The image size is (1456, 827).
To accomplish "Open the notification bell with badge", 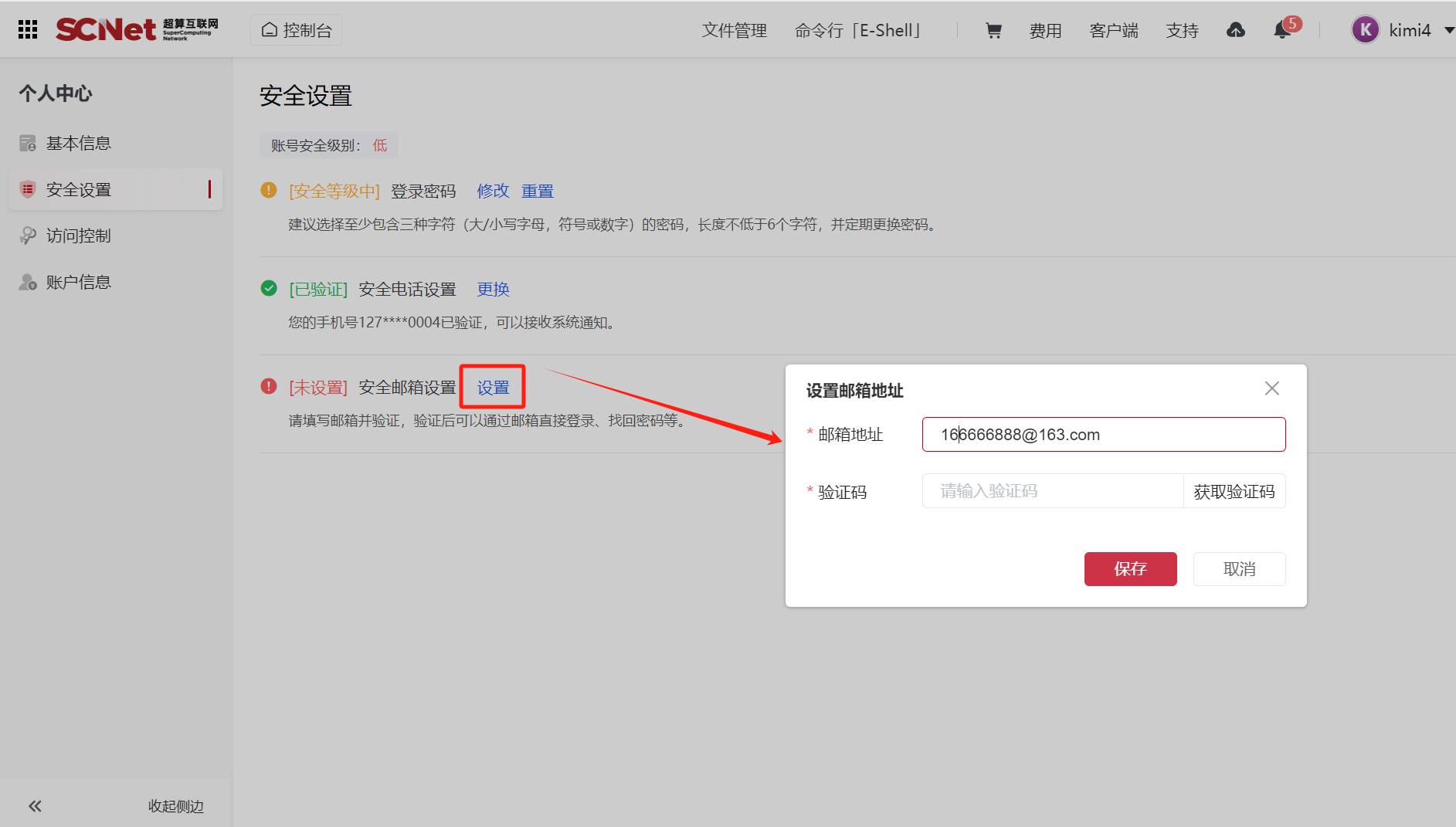I will pyautogui.click(x=1282, y=30).
